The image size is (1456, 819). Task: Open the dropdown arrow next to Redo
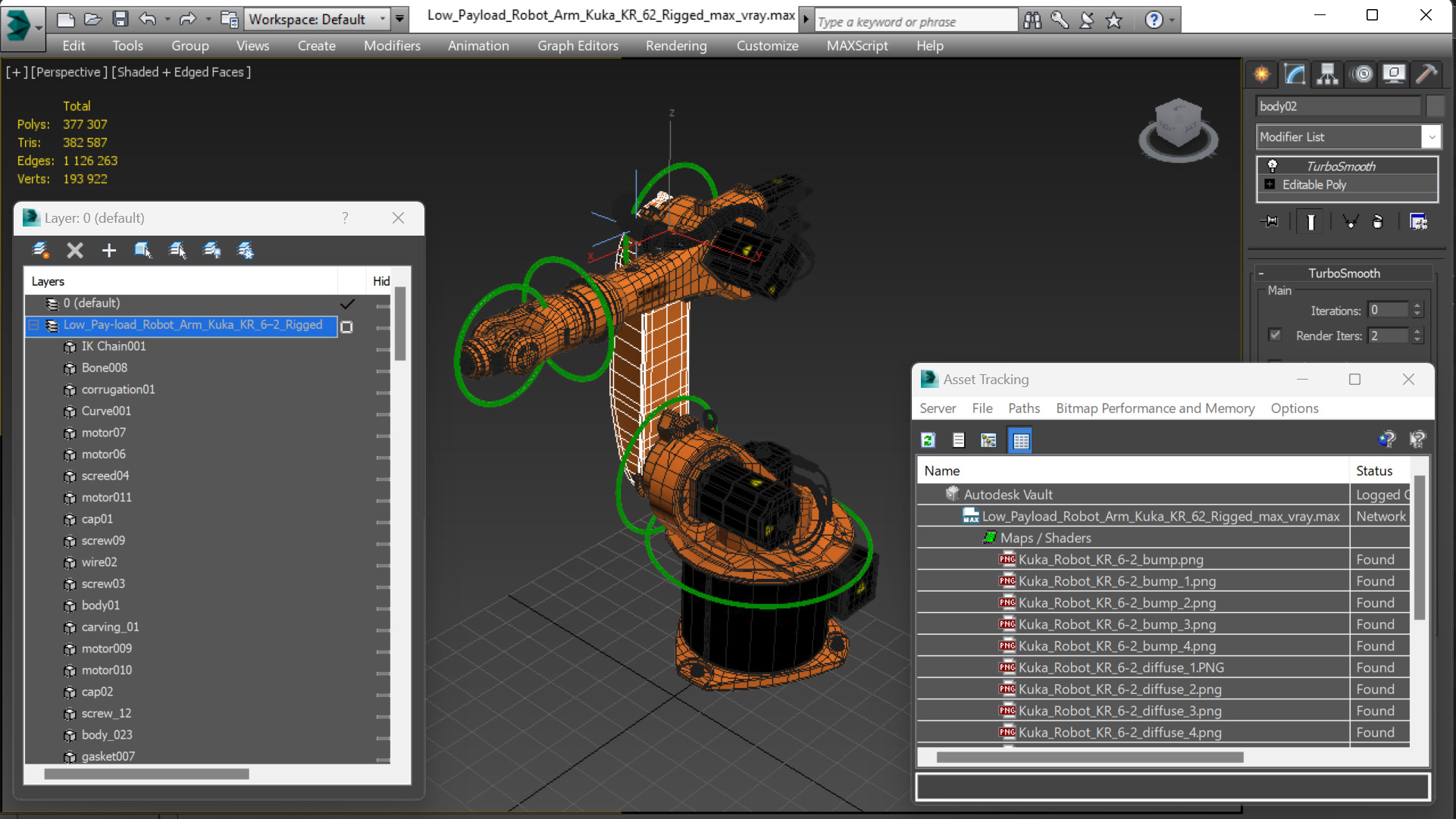(208, 19)
